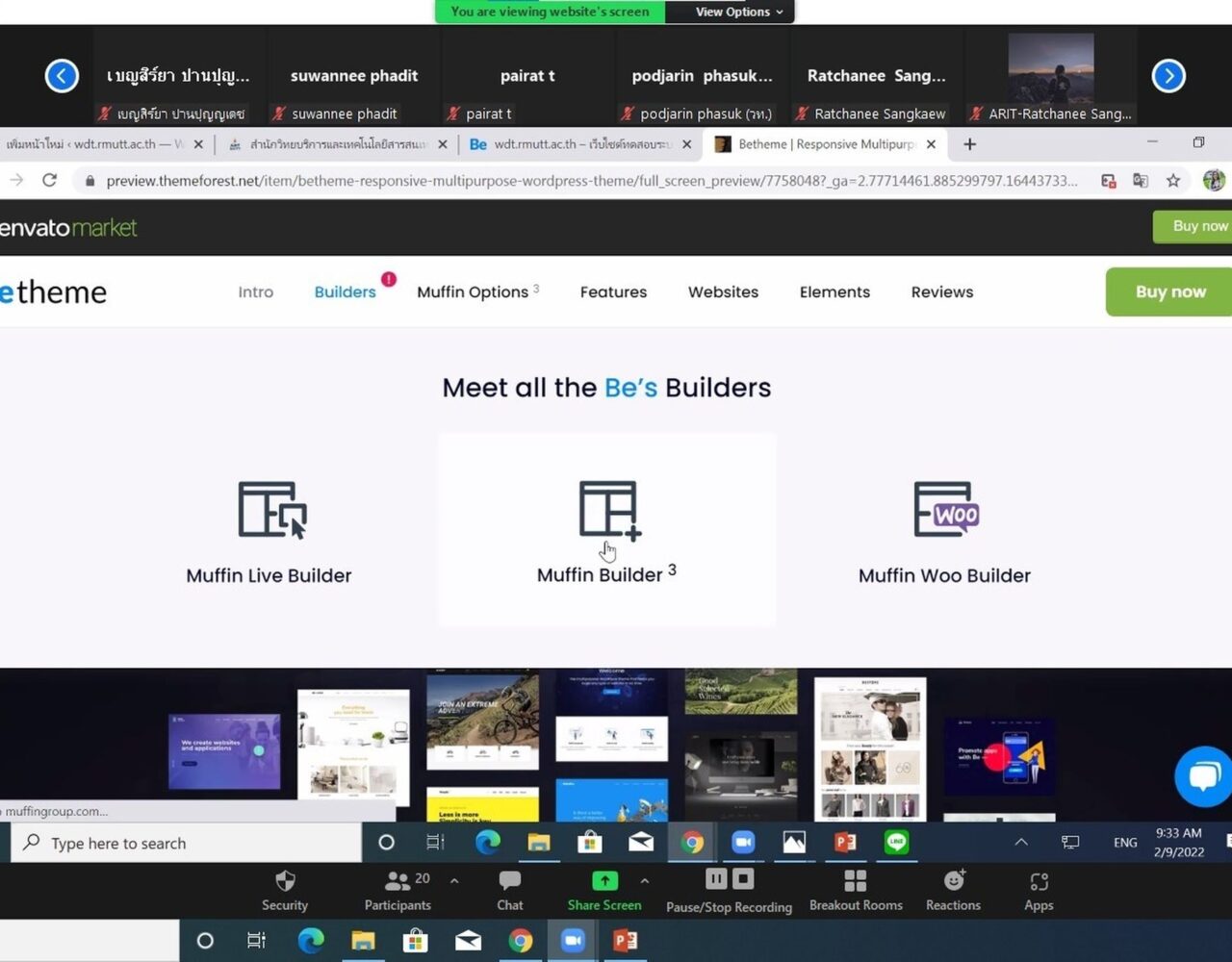Click the translate page icon in address bar

tap(1141, 180)
